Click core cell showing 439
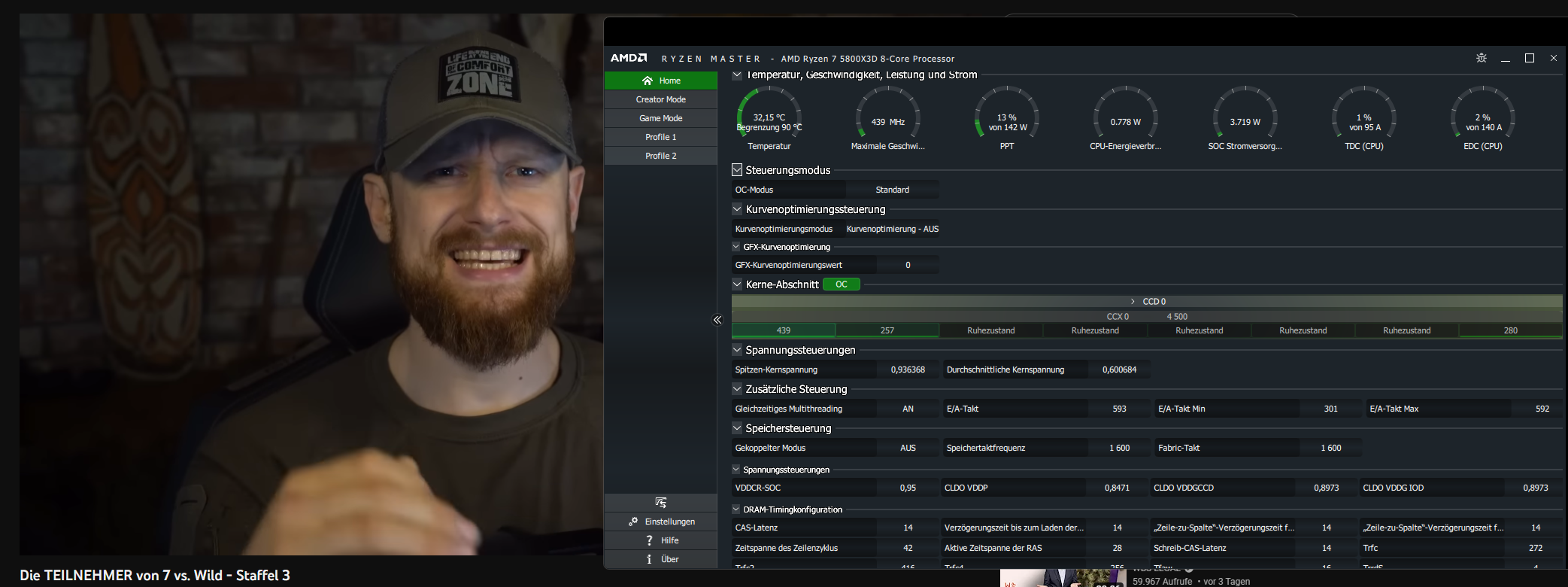The height and width of the screenshot is (587, 1568). tap(784, 330)
